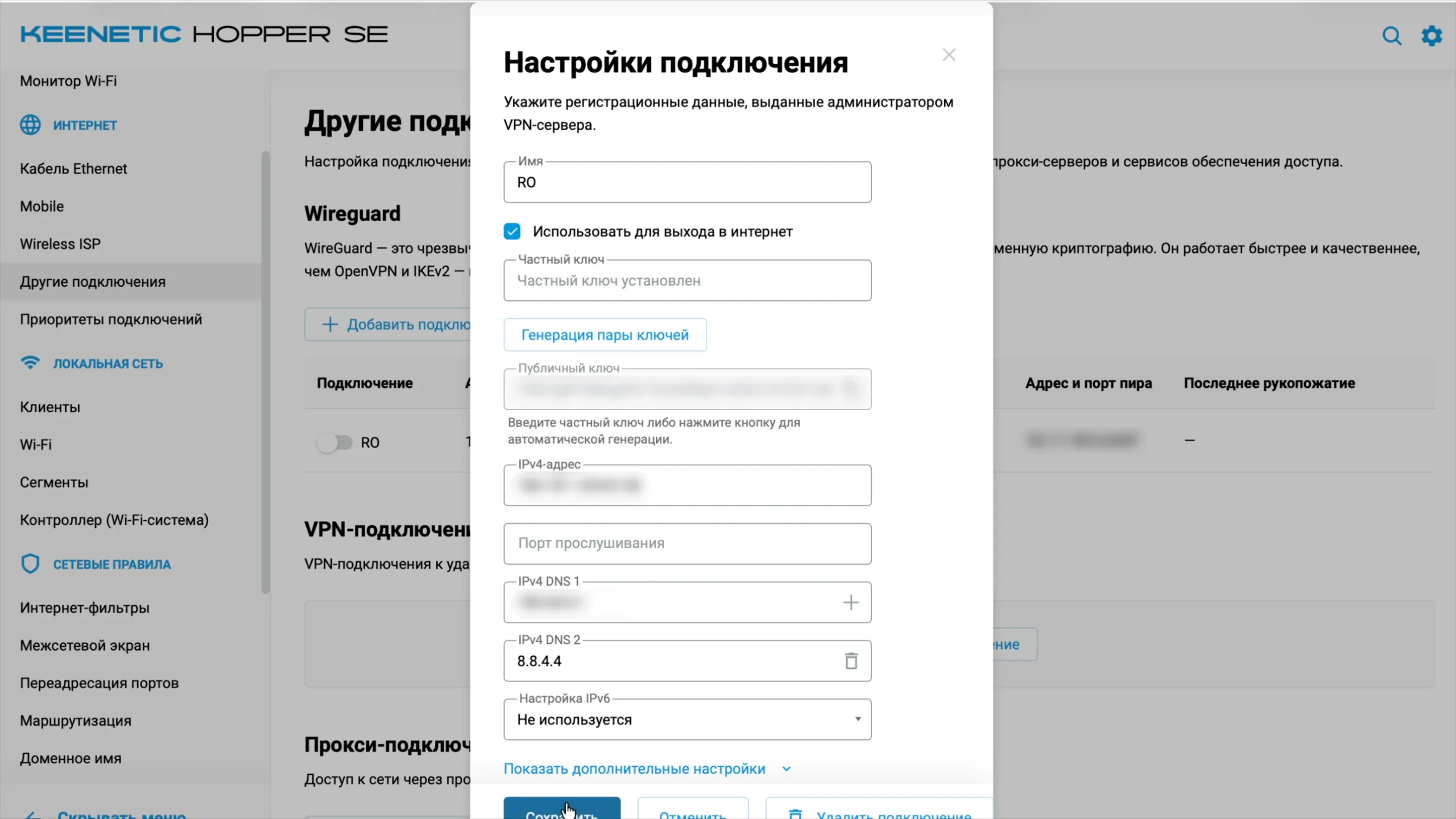Open Сегменты menu item
Image resolution: width=1456 pixels, height=819 pixels.
point(54,482)
